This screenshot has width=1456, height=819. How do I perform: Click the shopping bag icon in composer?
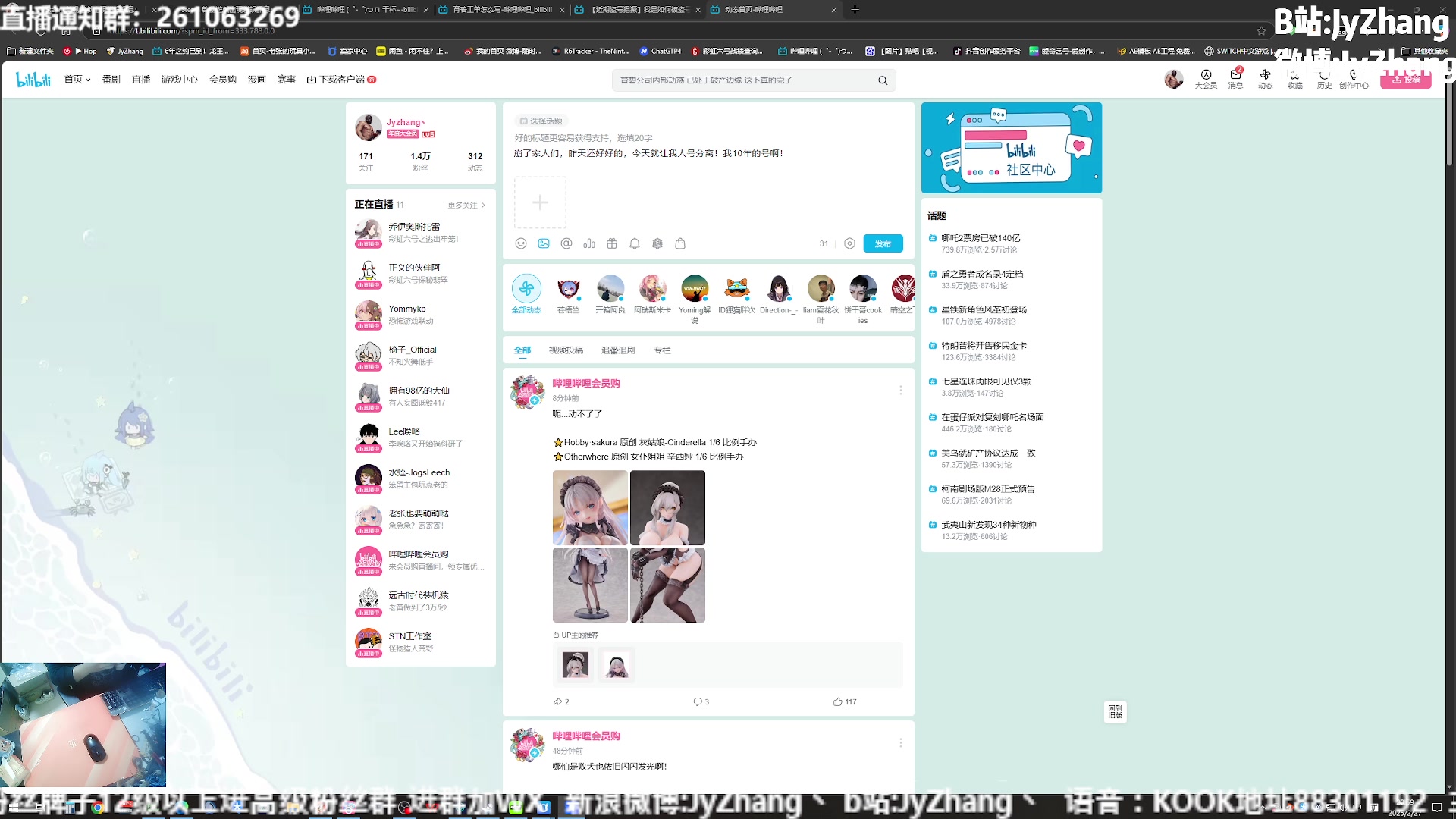[680, 243]
